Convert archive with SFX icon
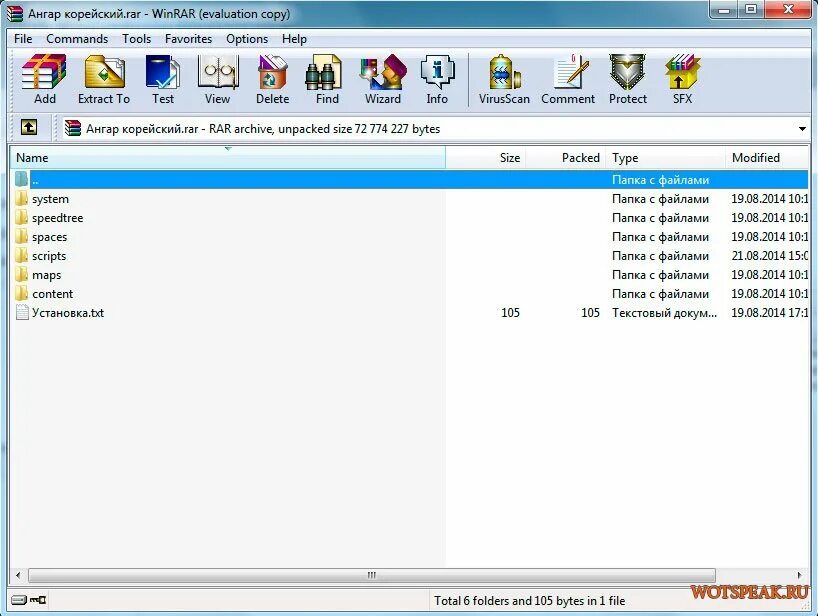The width and height of the screenshot is (818, 616). point(682,73)
